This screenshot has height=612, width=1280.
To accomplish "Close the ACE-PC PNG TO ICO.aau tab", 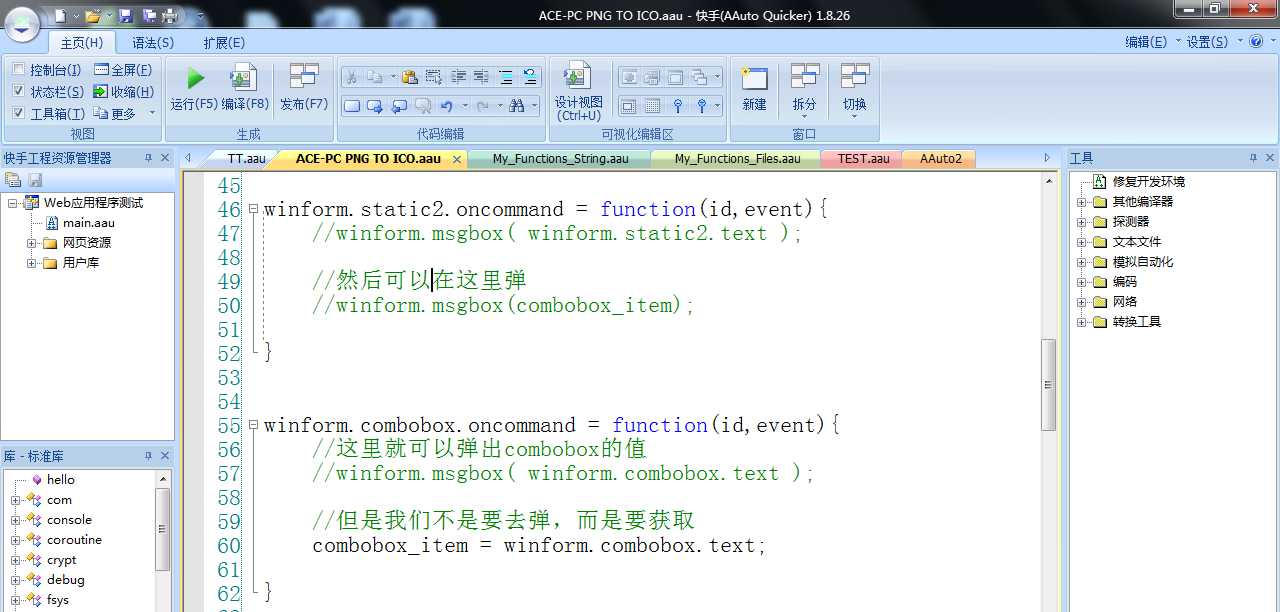I will (x=457, y=159).
